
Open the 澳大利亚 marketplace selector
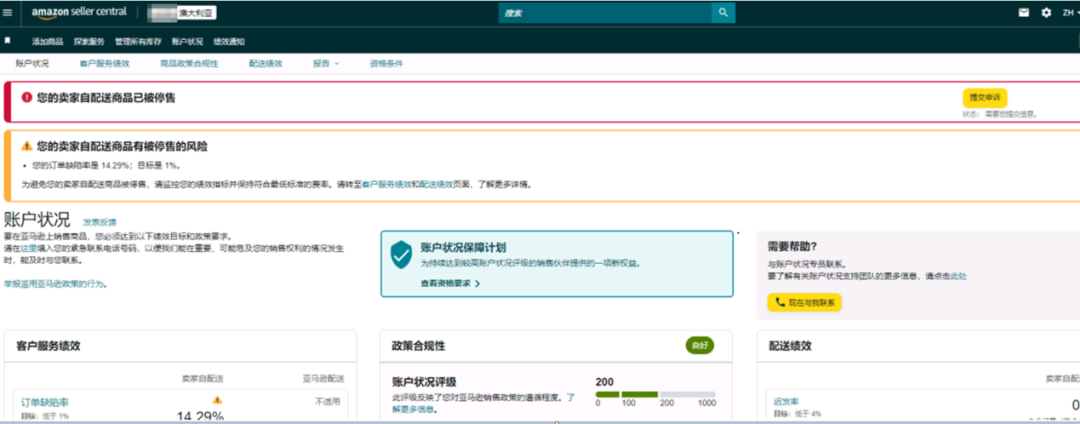click(196, 12)
